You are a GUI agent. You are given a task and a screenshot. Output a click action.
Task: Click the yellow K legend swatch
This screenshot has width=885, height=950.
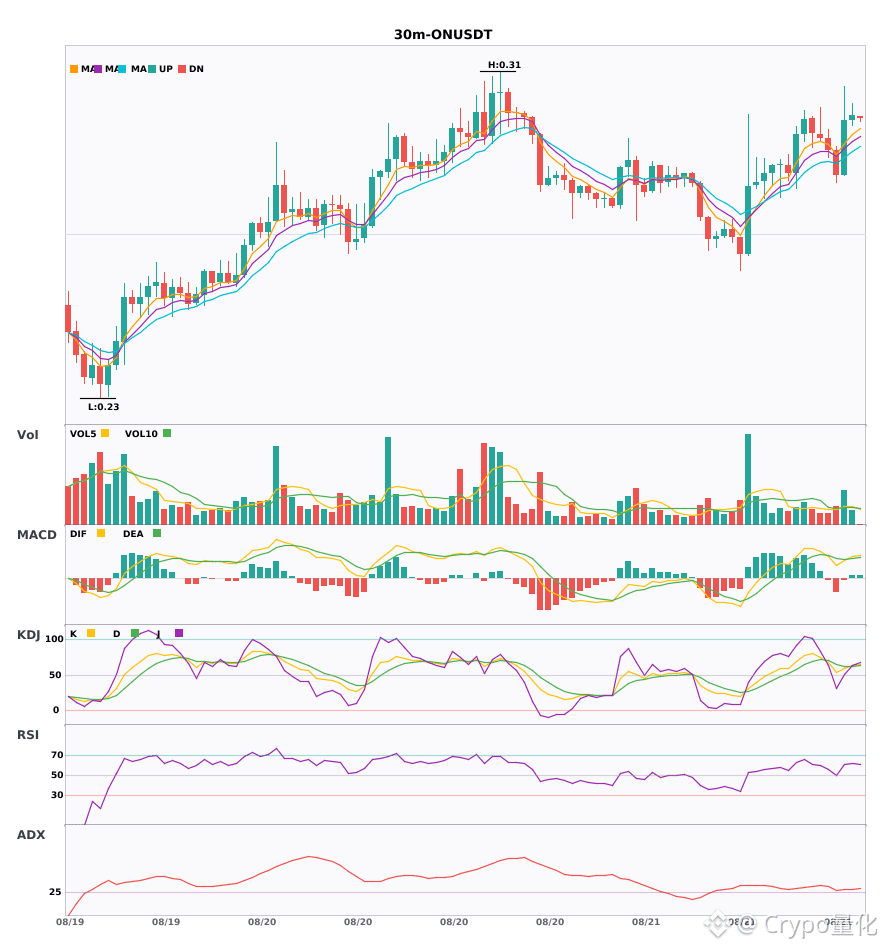[91, 633]
